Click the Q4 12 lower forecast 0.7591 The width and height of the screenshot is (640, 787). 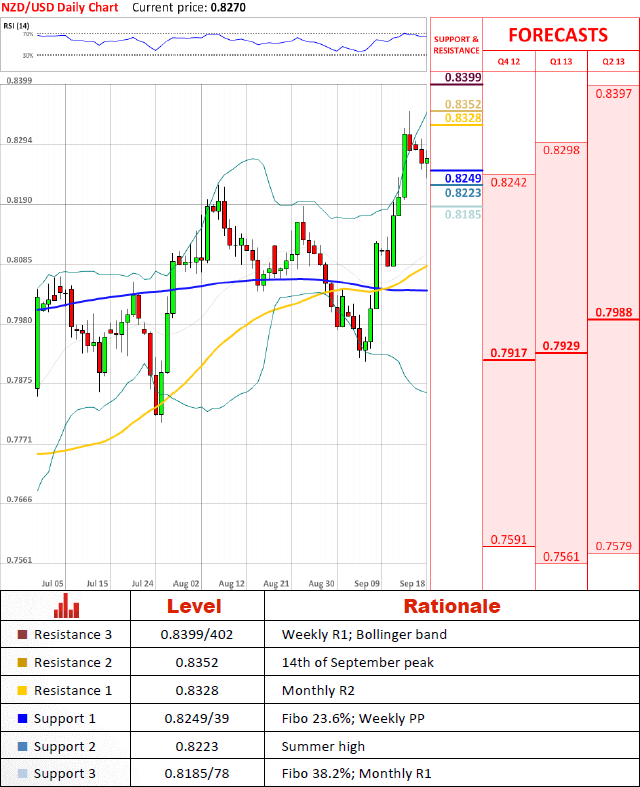pyautogui.click(x=508, y=540)
